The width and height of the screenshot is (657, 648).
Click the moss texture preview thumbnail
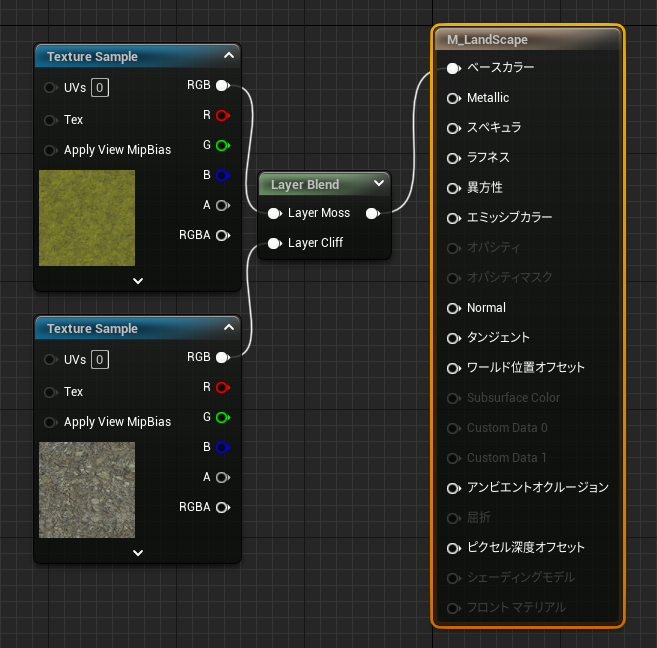click(87, 218)
